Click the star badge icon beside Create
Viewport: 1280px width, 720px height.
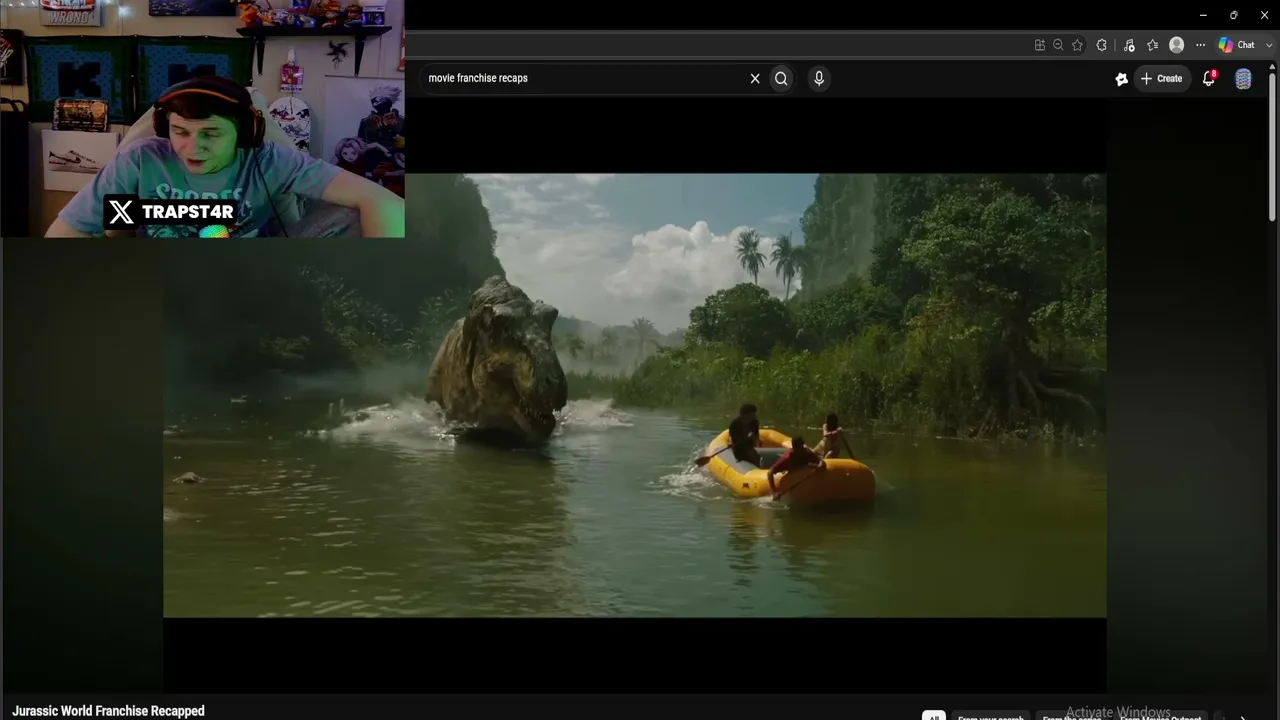click(1122, 79)
